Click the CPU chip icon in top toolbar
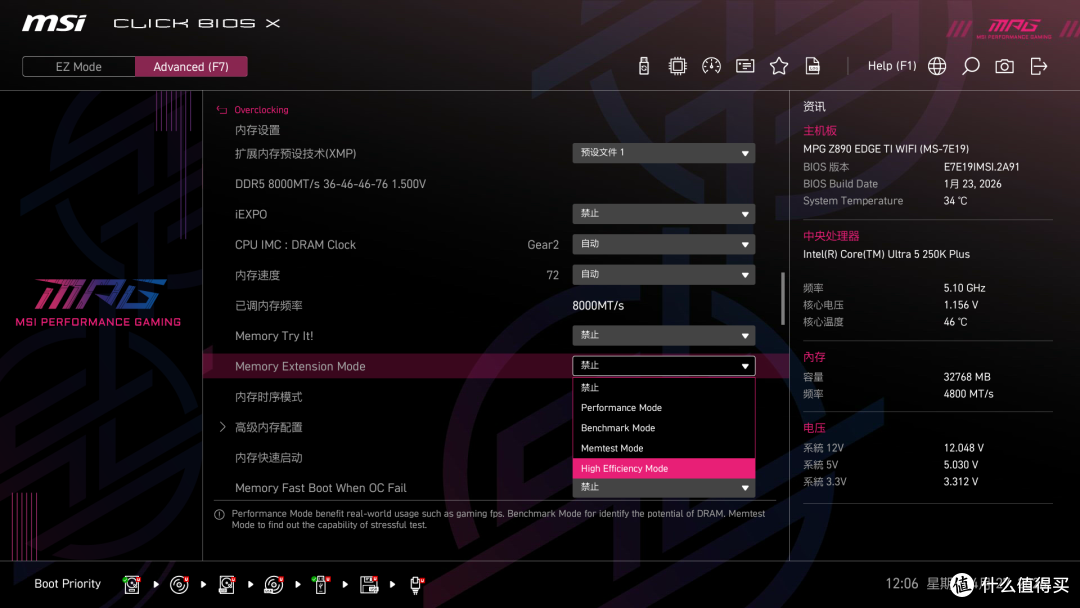This screenshot has width=1080, height=608. point(677,66)
